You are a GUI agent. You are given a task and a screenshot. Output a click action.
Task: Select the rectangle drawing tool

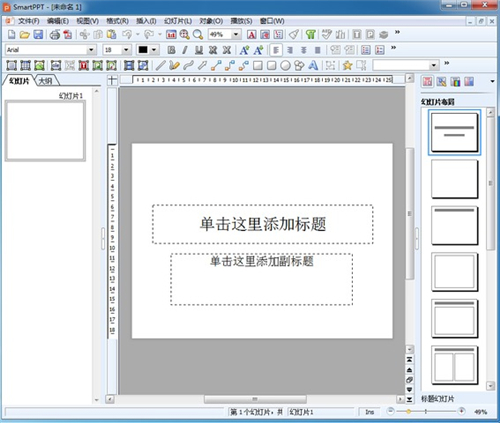258,65
